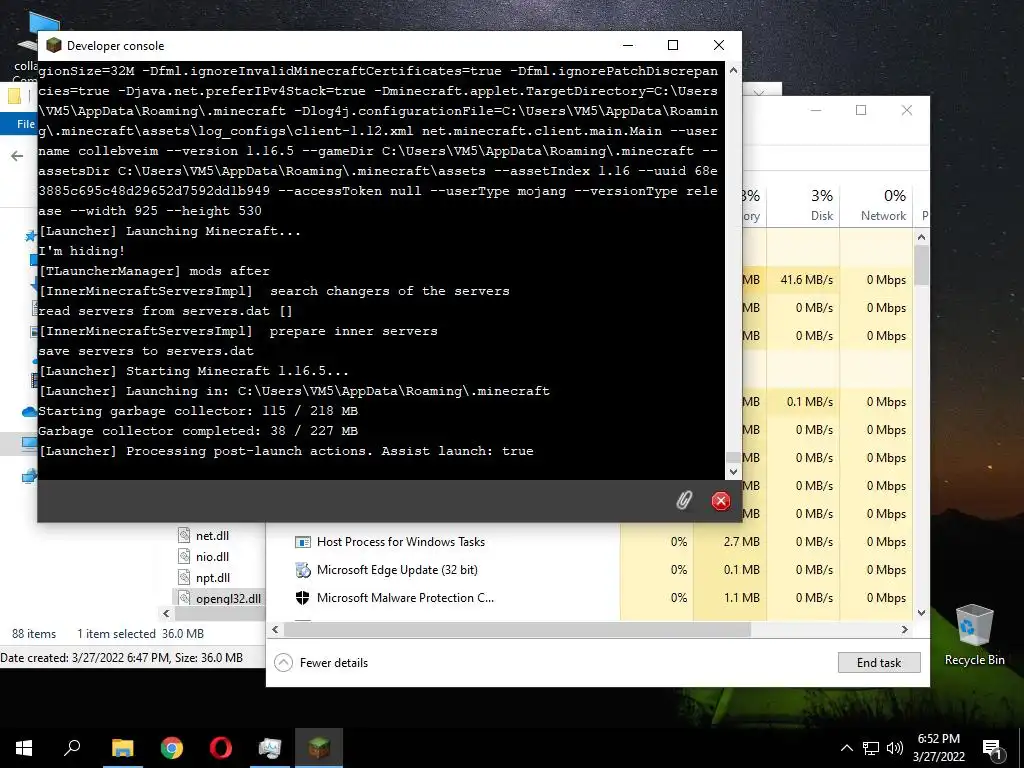The height and width of the screenshot is (768, 1024).
Task: Click Developer console title bar icon
Action: 54,45
